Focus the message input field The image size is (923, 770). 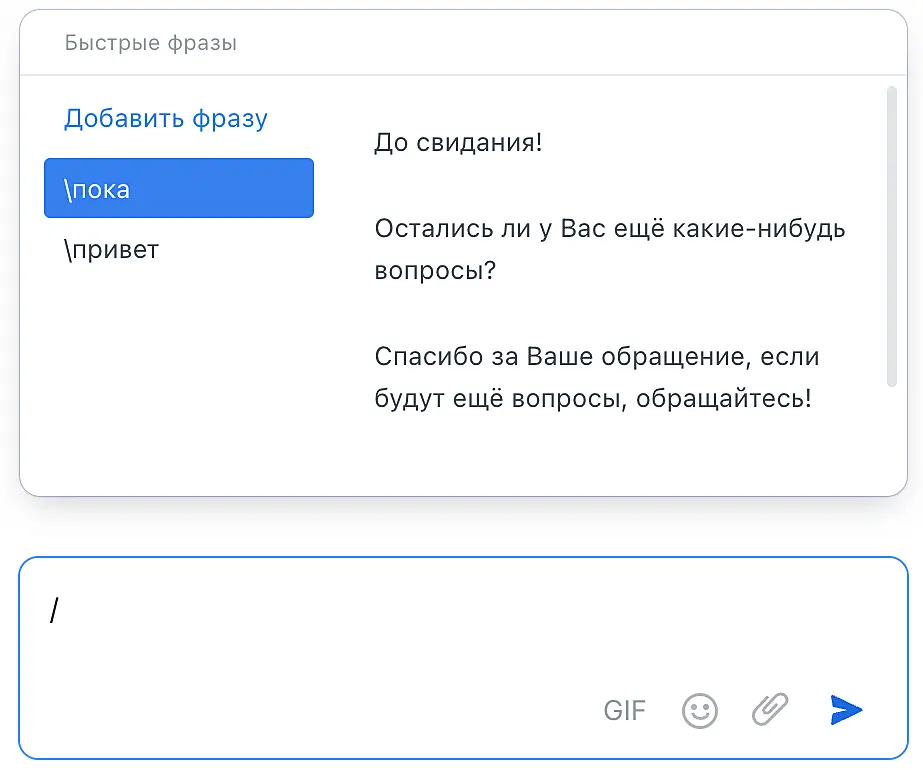pos(400,640)
